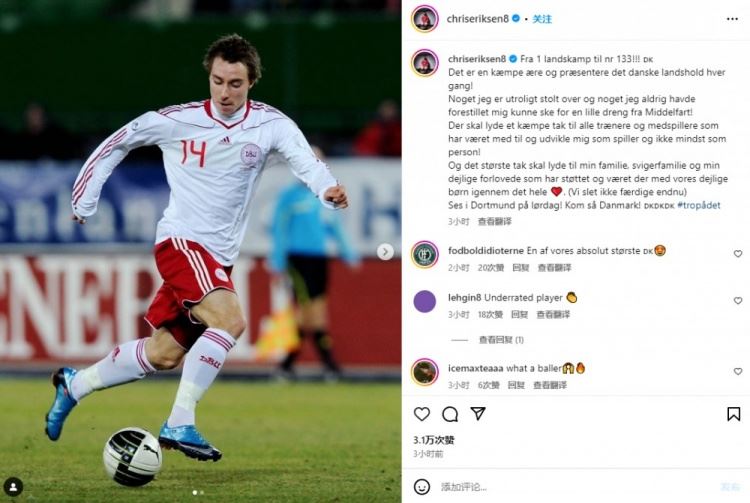Open the emoji picker smiley icon
This screenshot has width=750, height=503.
pyautogui.click(x=421, y=487)
